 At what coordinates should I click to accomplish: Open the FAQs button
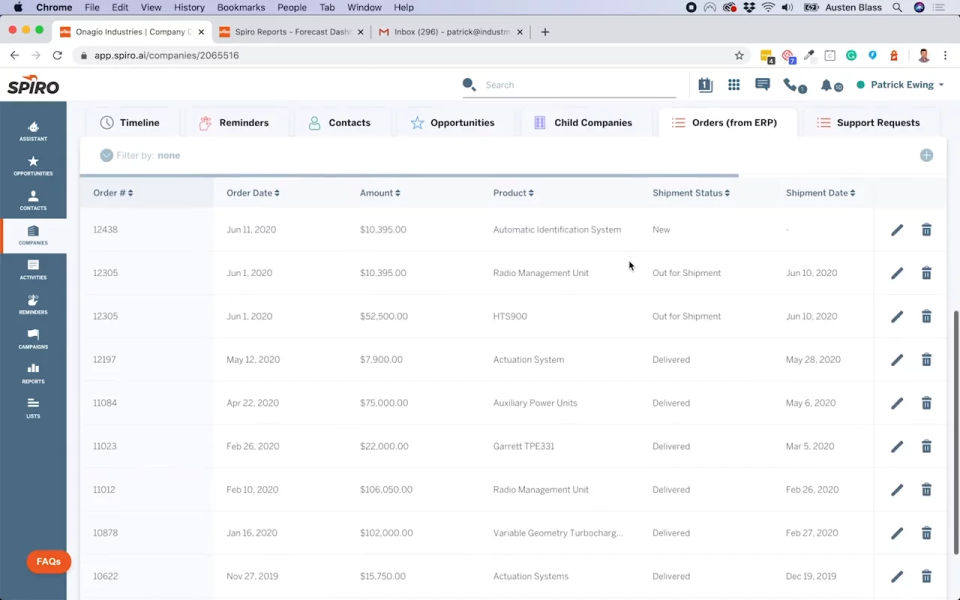48,561
